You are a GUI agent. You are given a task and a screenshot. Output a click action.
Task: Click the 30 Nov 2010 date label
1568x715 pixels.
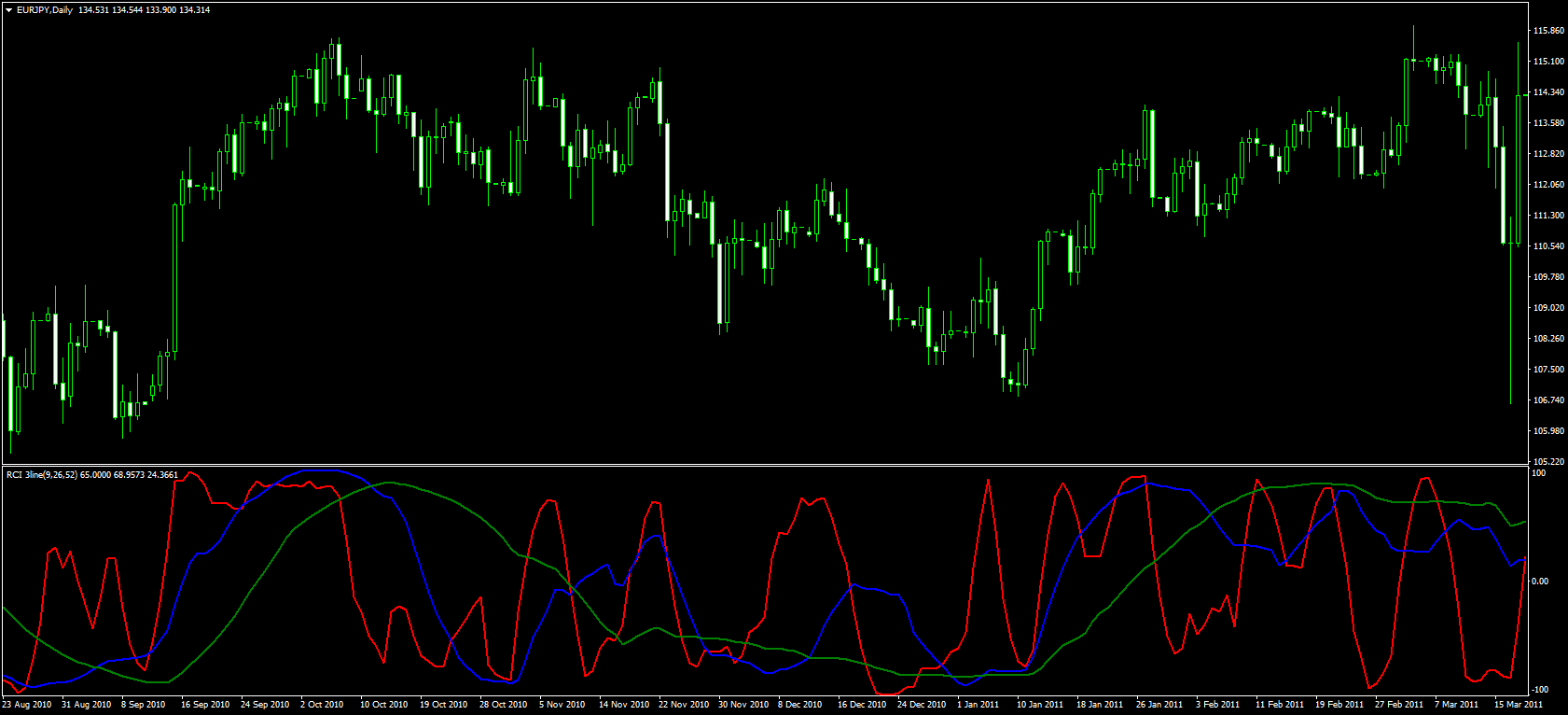tap(743, 705)
